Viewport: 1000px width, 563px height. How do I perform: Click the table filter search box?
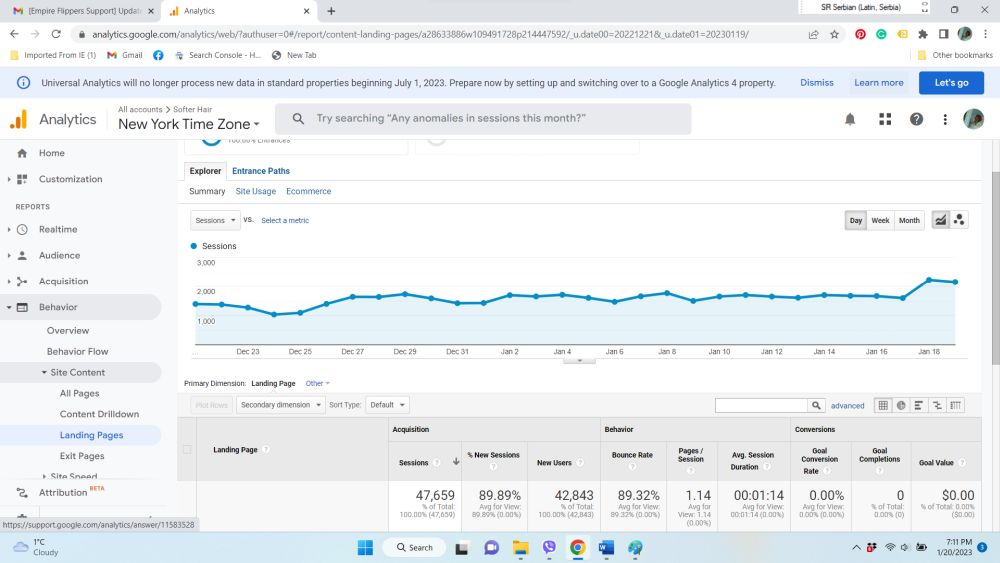pyautogui.click(x=761, y=406)
